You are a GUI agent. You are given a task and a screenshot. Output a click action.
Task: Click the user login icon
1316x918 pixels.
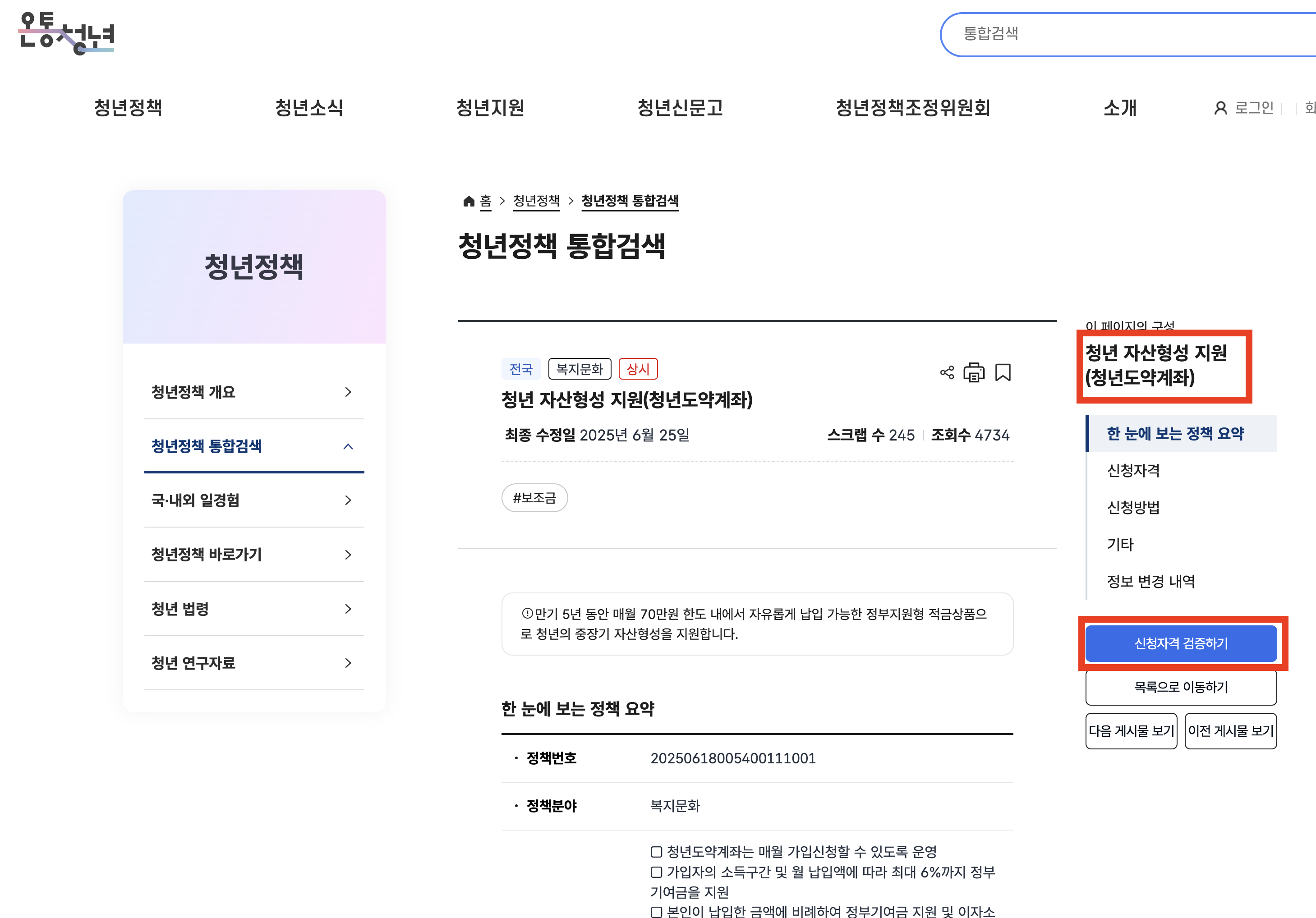click(1220, 108)
